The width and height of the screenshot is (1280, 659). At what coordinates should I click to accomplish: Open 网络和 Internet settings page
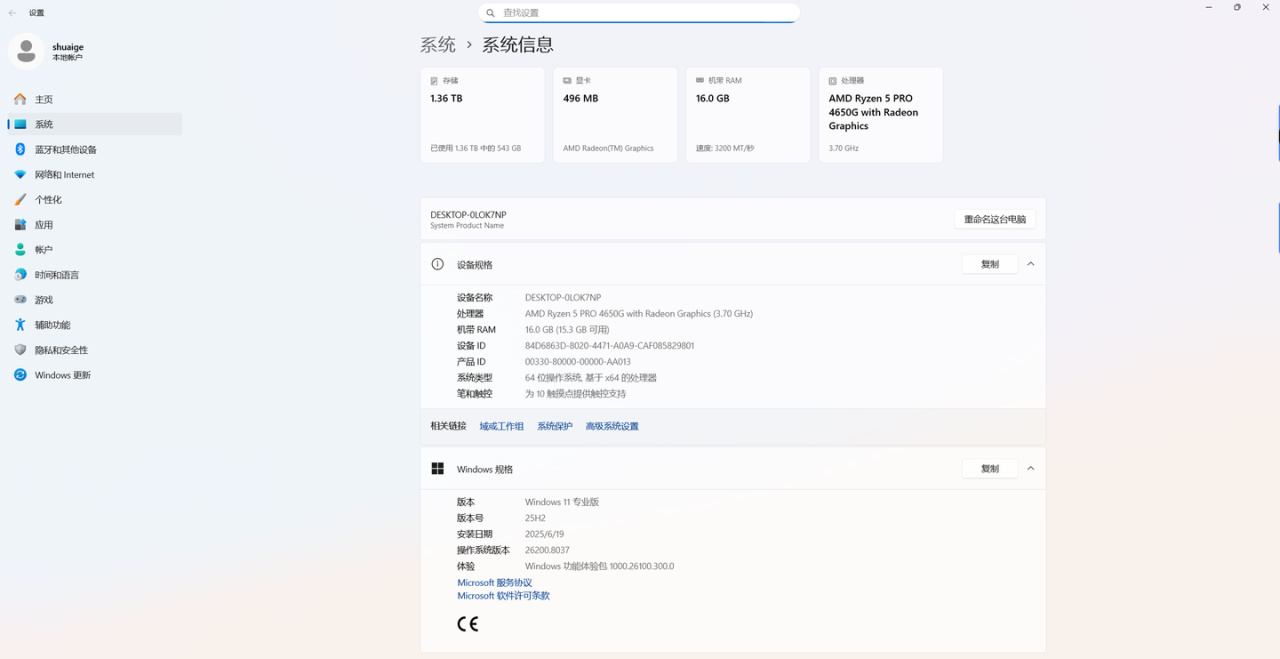pos(95,174)
